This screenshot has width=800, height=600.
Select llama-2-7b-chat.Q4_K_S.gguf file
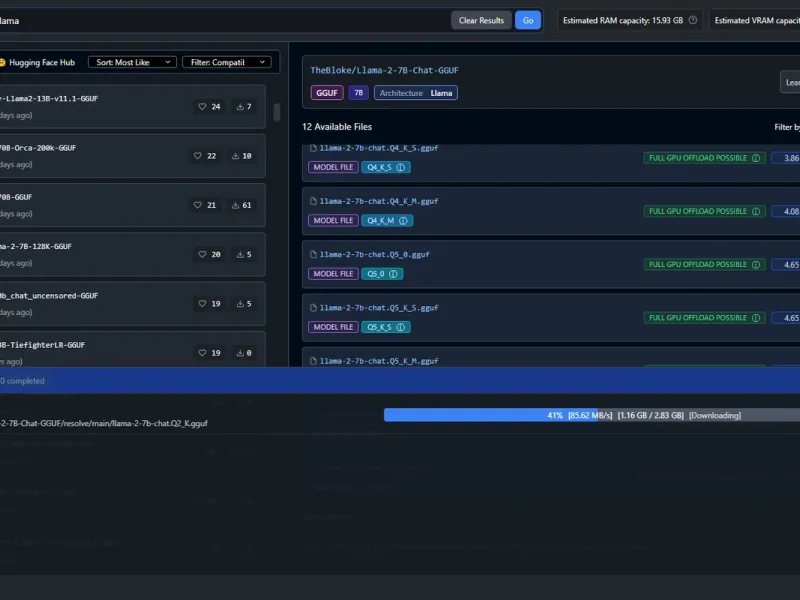551,163
